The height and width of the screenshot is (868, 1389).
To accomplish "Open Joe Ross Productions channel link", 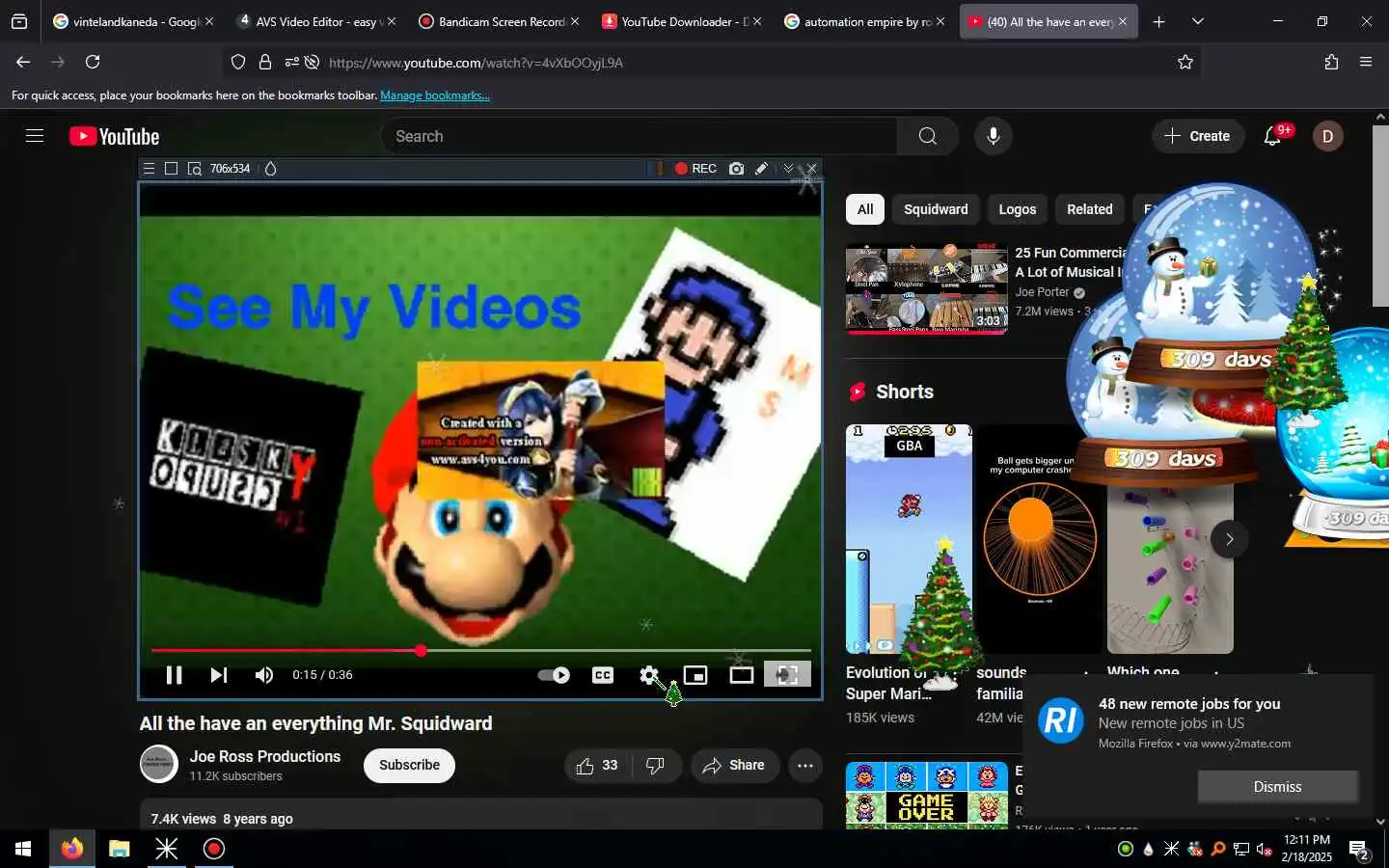I will pos(265,756).
